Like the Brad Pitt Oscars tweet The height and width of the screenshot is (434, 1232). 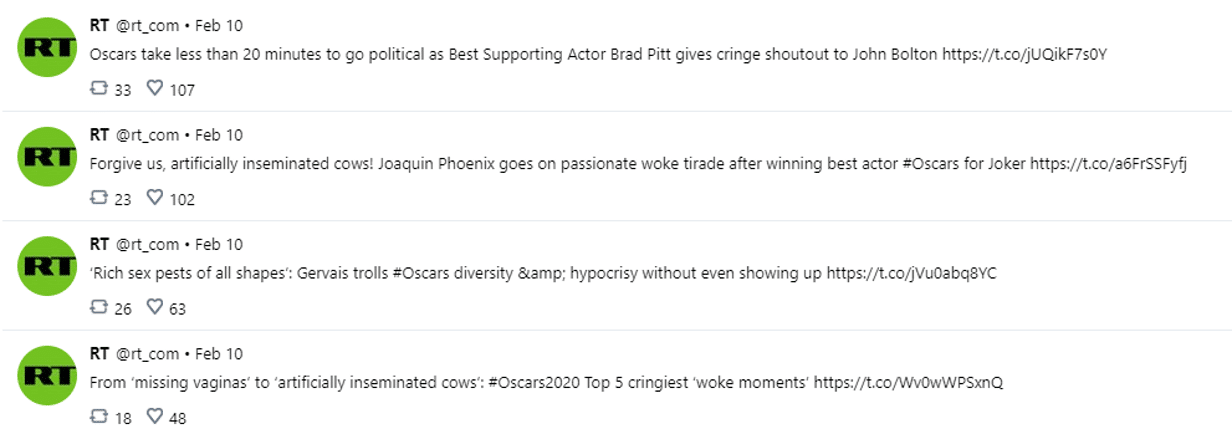(x=155, y=89)
